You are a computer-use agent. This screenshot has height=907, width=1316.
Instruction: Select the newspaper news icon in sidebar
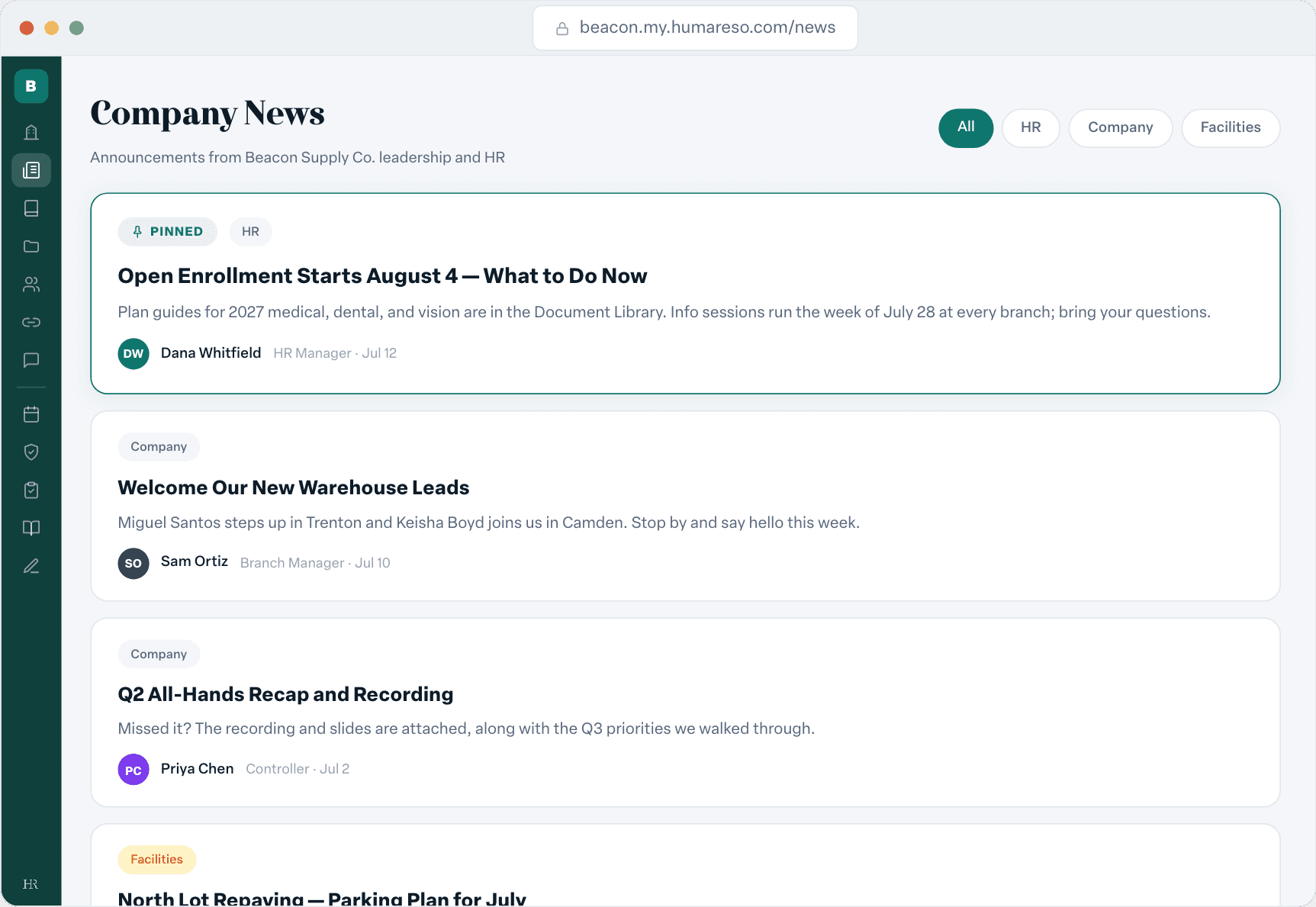tap(31, 170)
